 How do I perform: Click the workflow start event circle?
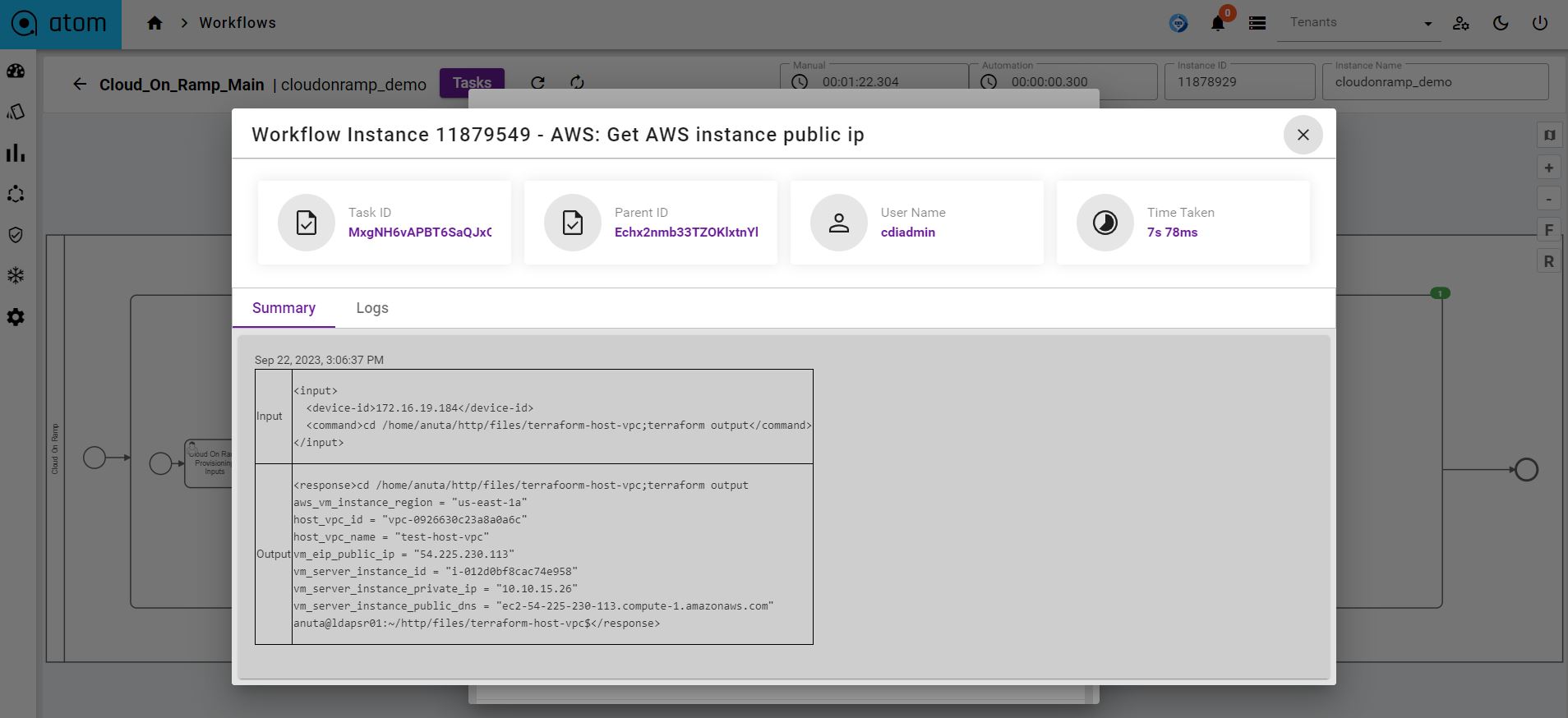click(95, 458)
